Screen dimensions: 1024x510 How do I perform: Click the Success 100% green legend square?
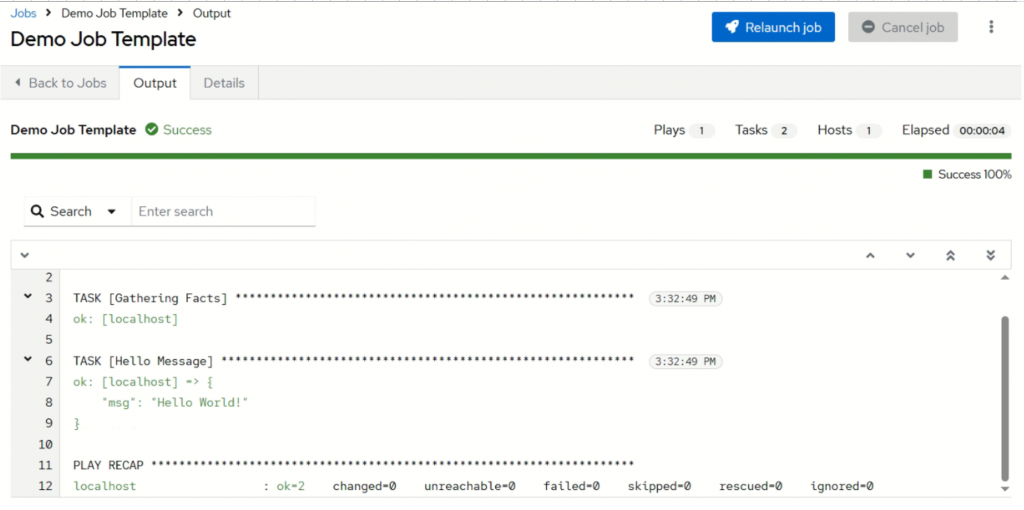pos(927,174)
